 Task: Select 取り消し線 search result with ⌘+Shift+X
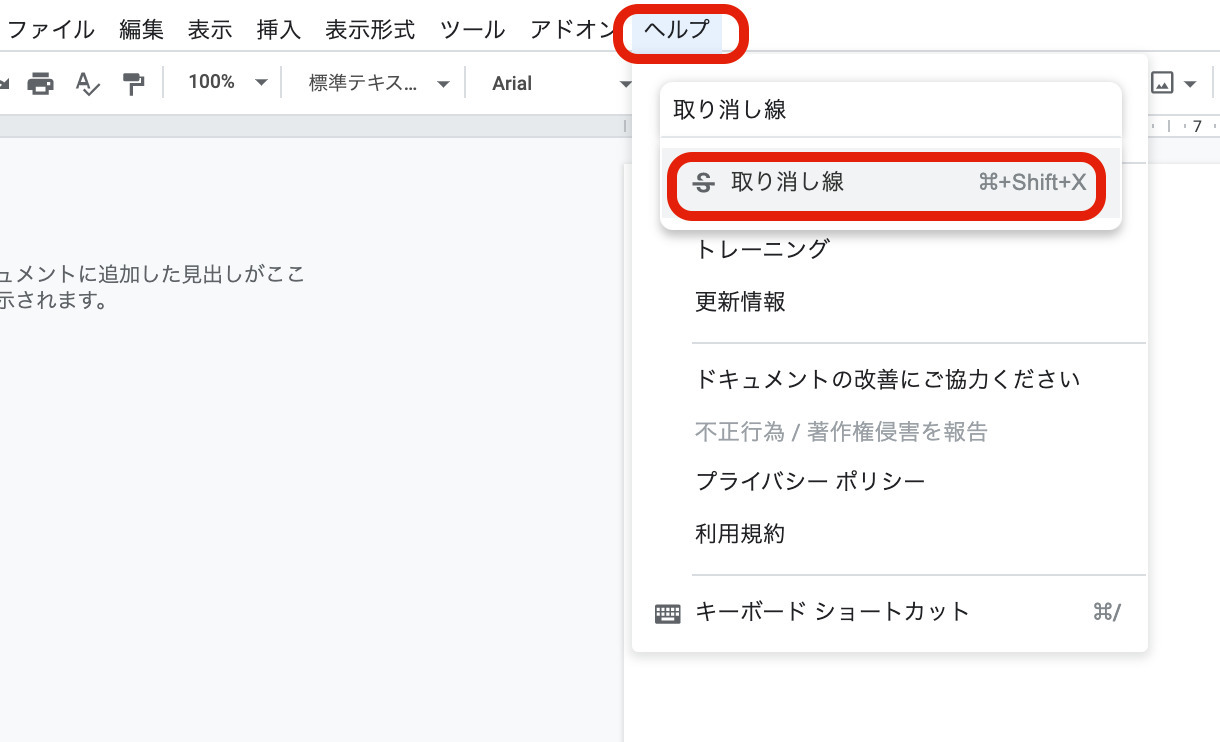[x=890, y=182]
